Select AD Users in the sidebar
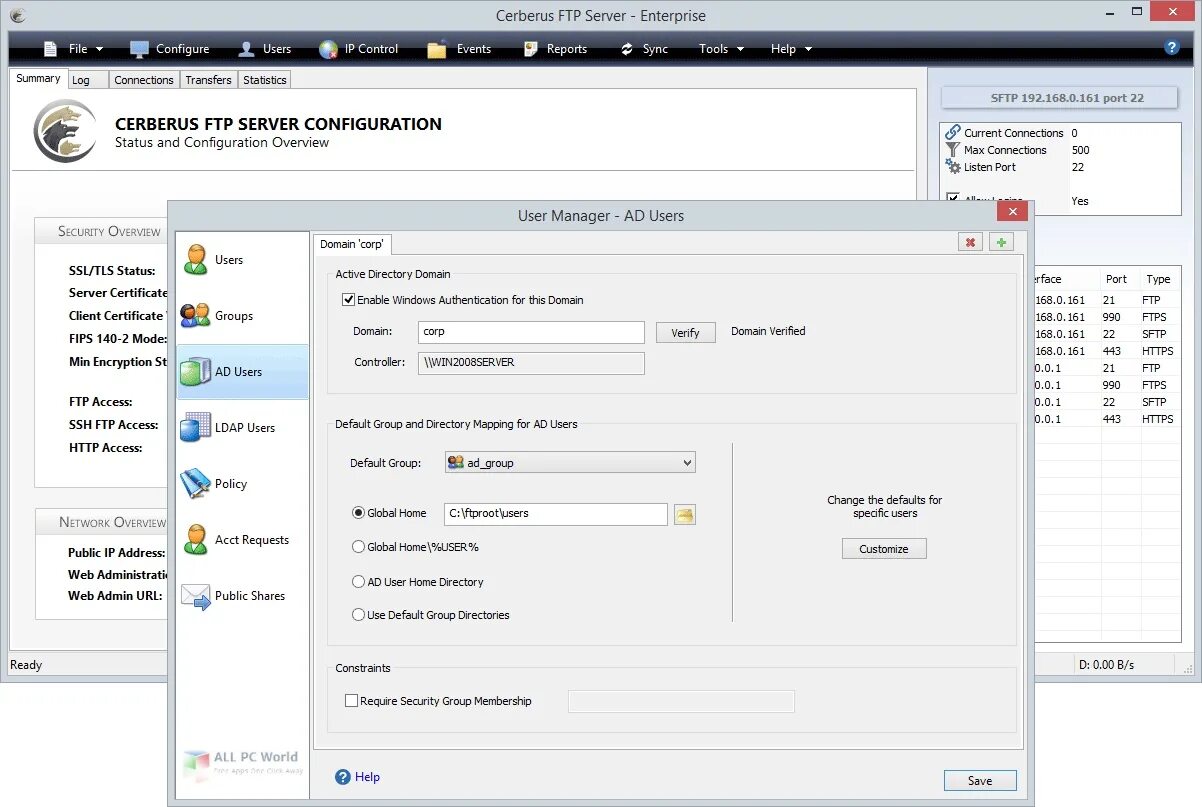The width and height of the screenshot is (1202, 807). point(242,372)
